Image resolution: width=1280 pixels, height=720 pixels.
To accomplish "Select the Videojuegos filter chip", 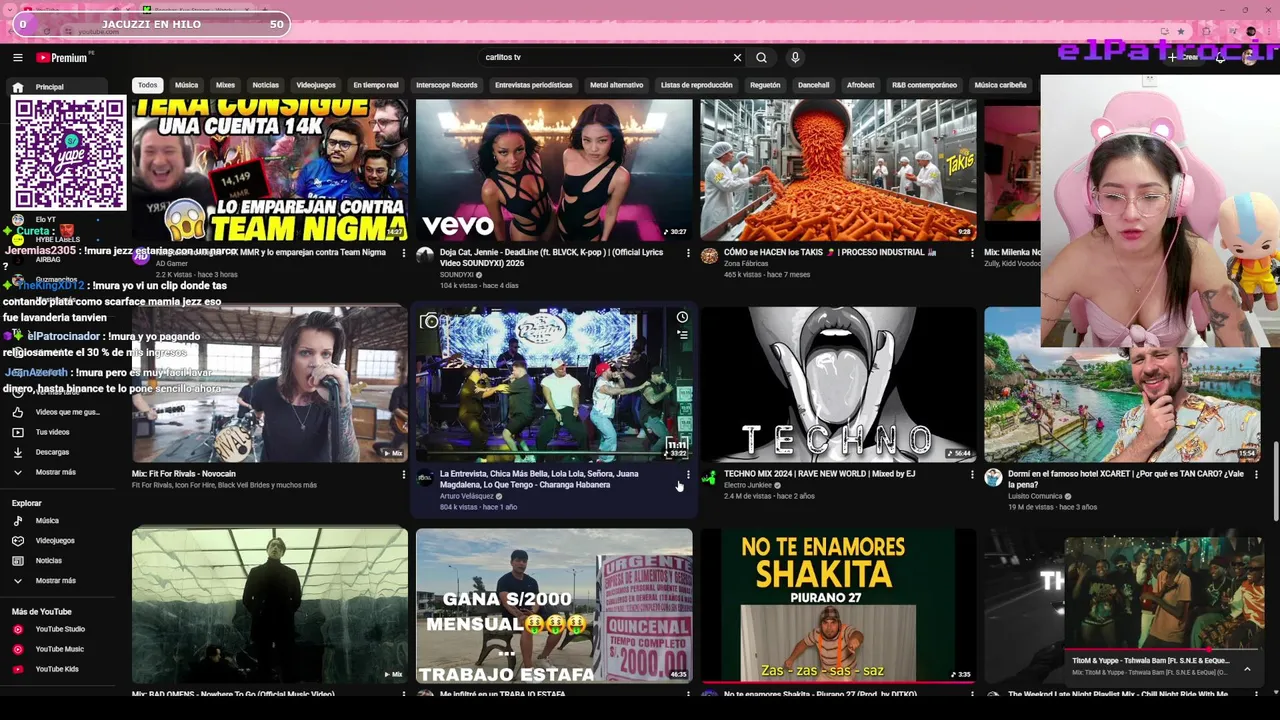I will [316, 85].
